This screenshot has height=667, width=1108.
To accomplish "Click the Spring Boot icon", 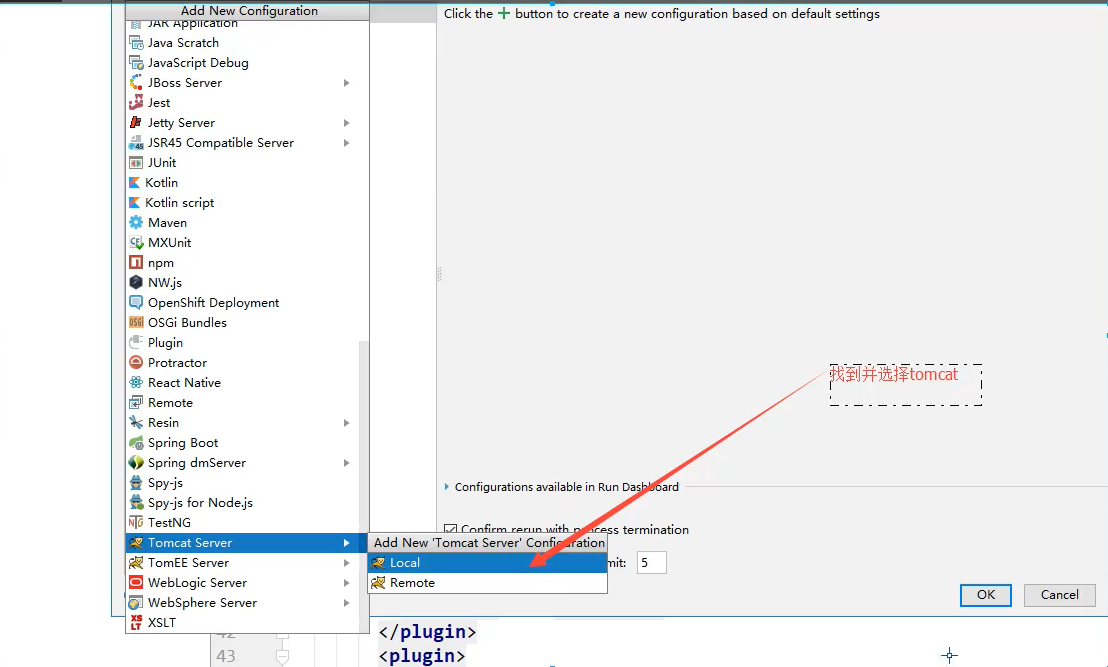I will coord(136,443).
